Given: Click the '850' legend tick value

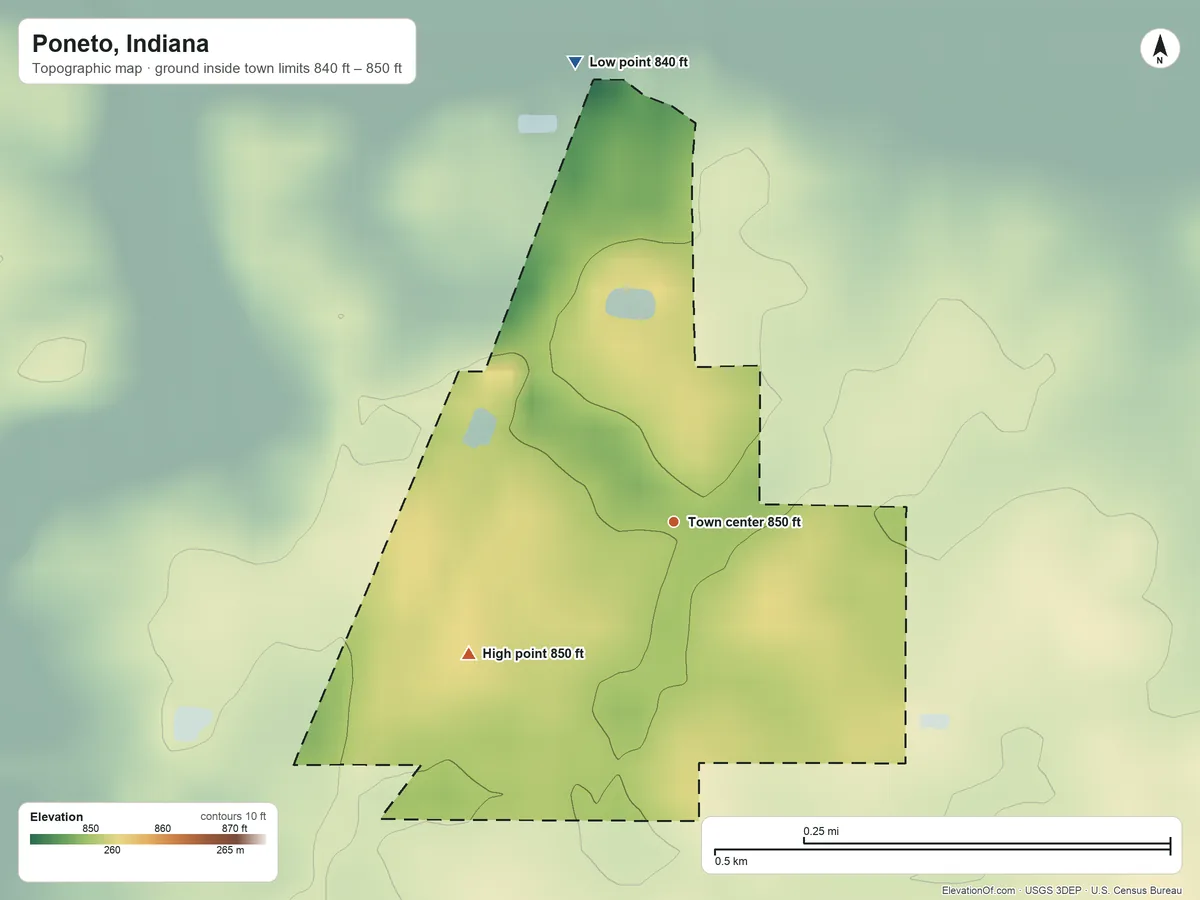Looking at the screenshot, I should click(x=91, y=828).
